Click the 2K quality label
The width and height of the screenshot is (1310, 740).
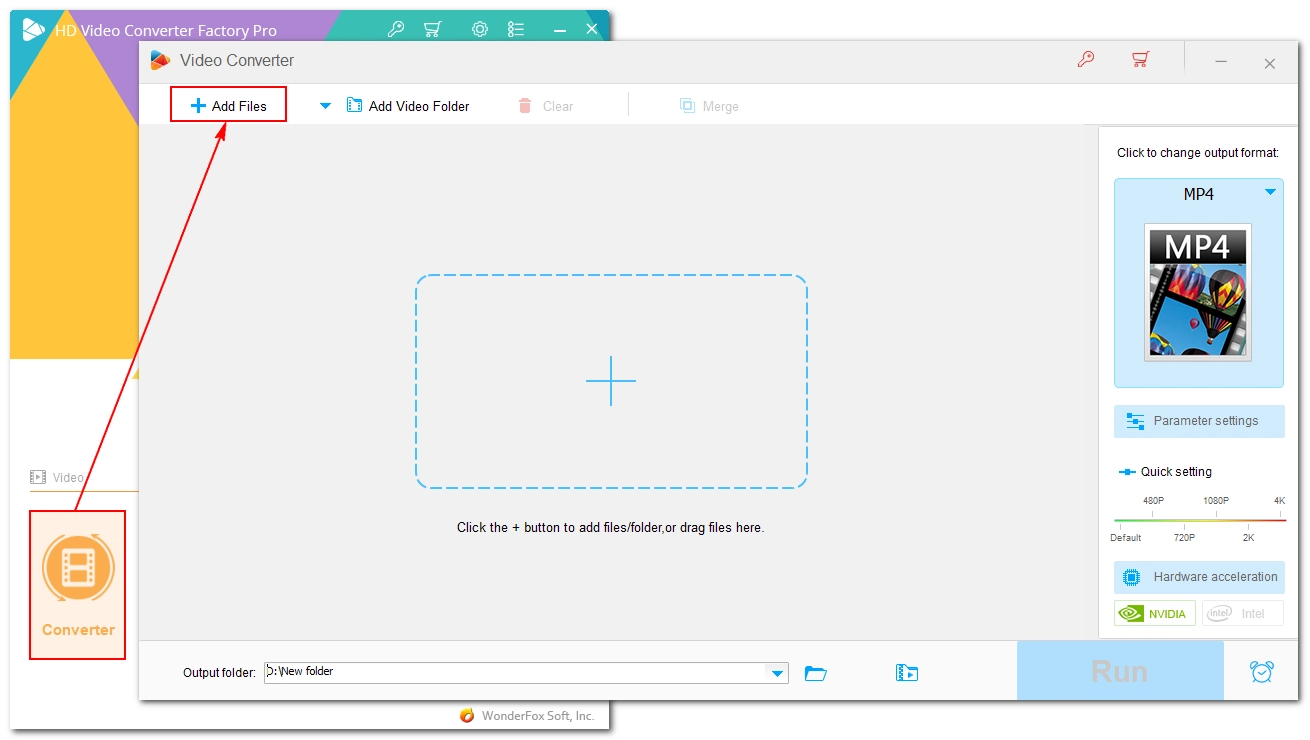point(1248,538)
